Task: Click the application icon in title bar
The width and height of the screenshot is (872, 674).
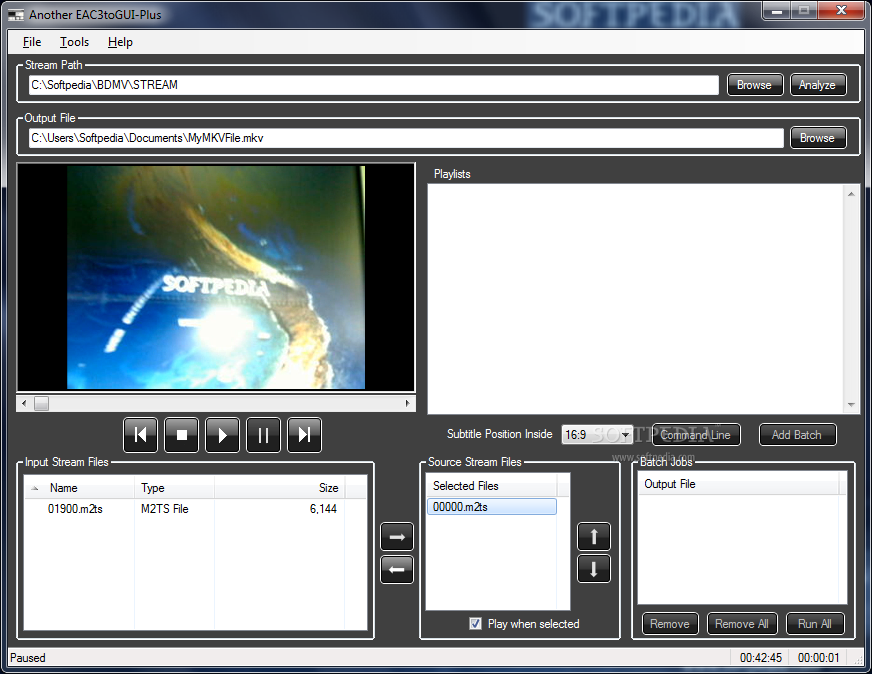Action: [16, 15]
